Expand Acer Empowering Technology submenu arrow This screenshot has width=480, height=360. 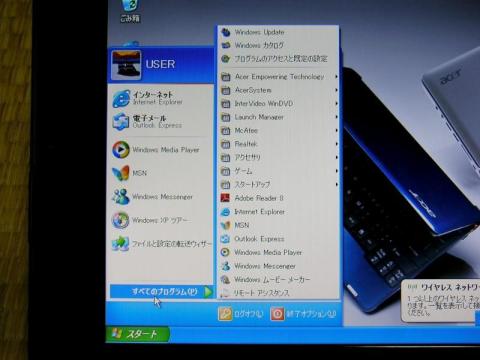(x=336, y=77)
